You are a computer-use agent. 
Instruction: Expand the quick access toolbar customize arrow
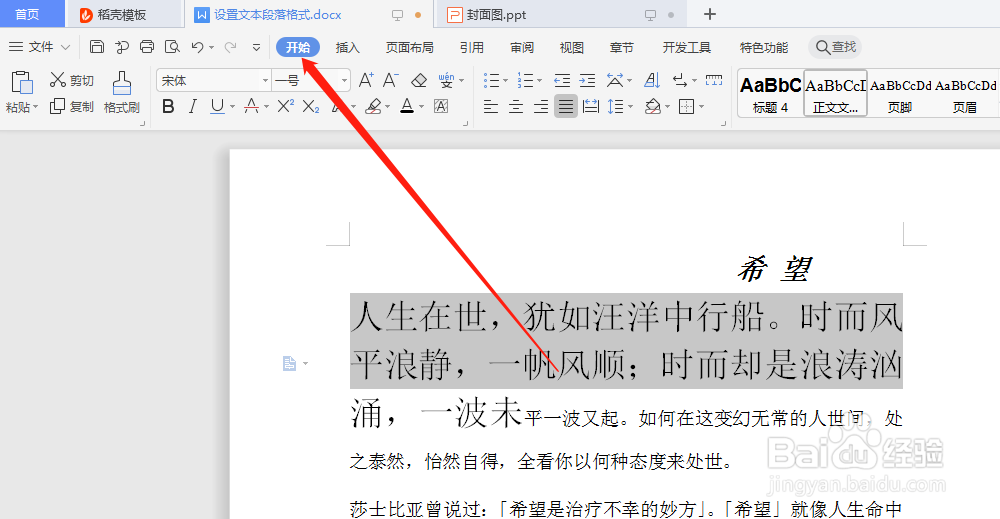click(x=256, y=47)
